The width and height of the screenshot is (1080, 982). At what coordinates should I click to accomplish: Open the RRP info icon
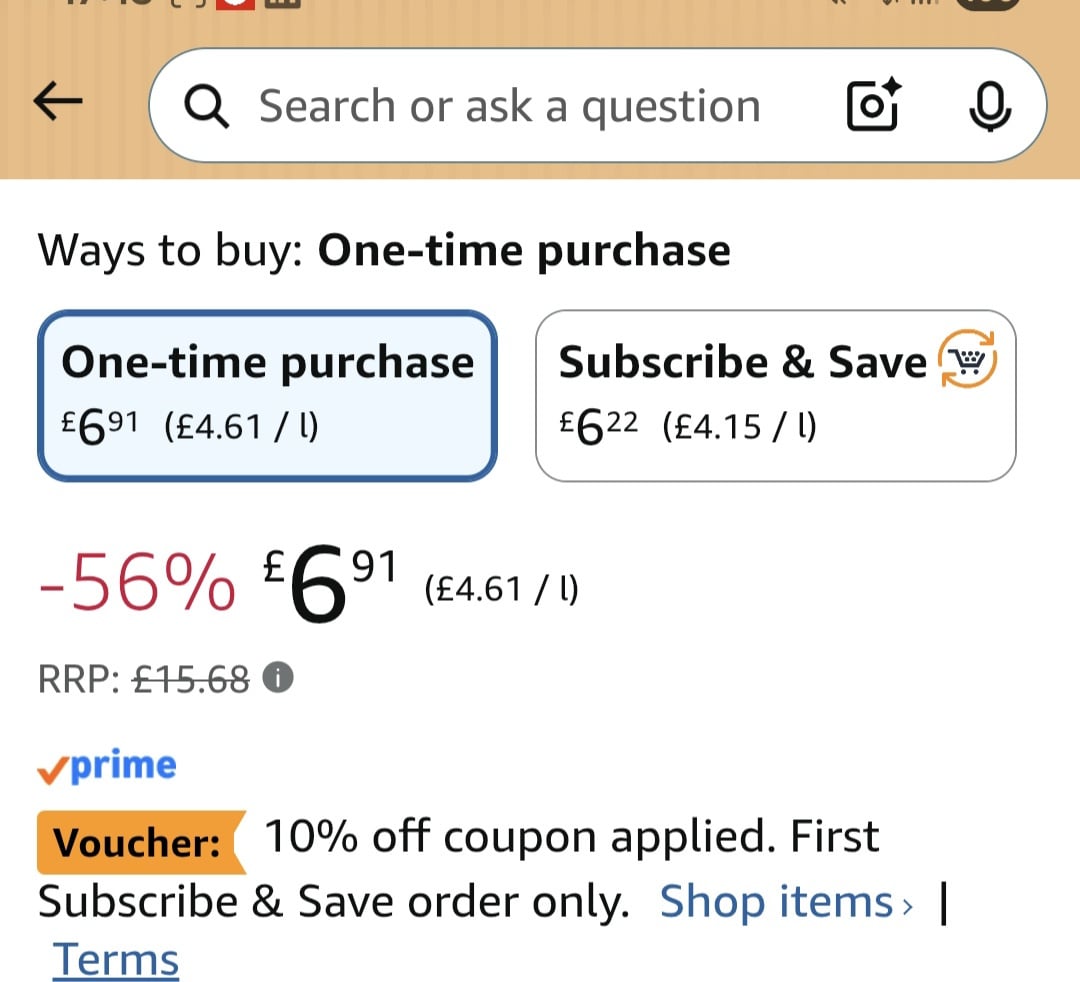tap(278, 680)
